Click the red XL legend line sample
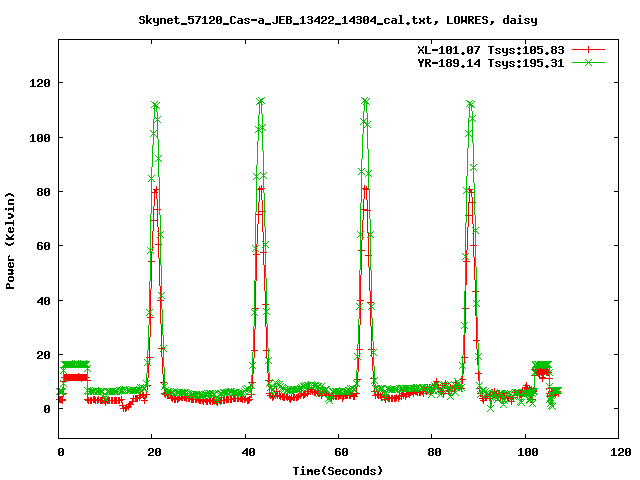640x480 pixels. pos(588,50)
